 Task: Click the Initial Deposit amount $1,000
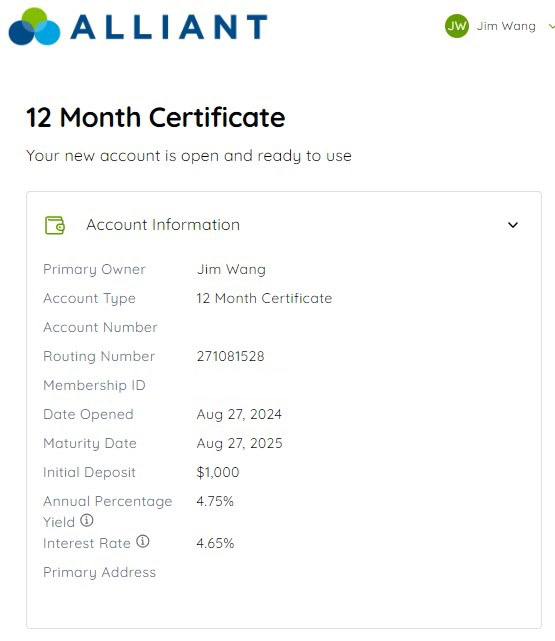click(218, 473)
